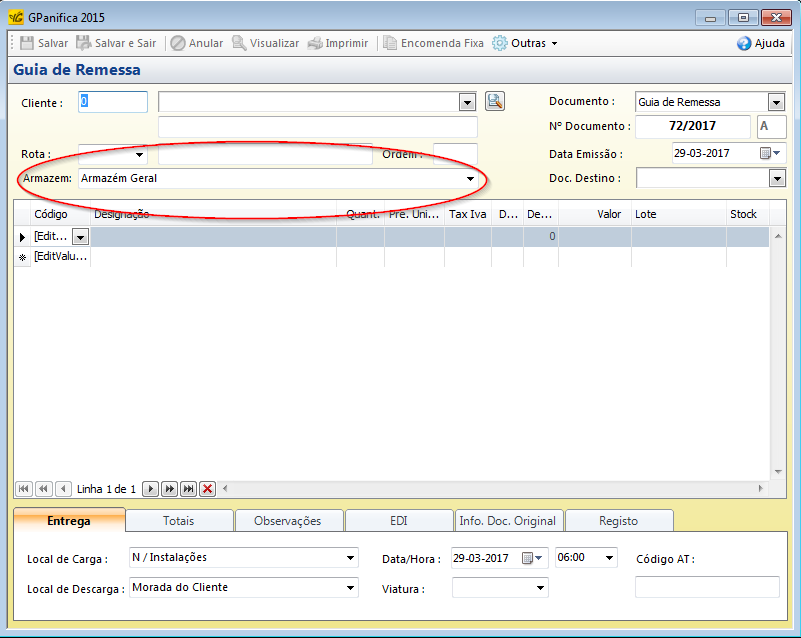The height and width of the screenshot is (638, 801).
Task: Open the Visualizar preview icon
Action: pos(239,43)
